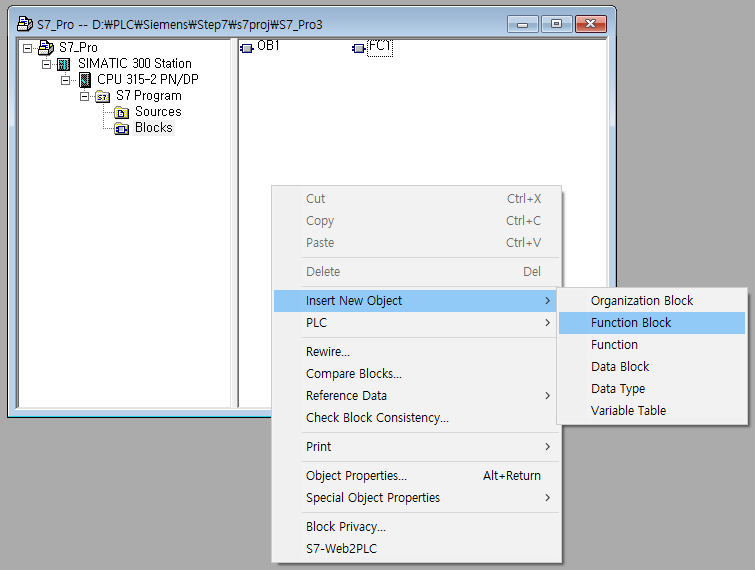Click the Blocks folder icon
The image size is (755, 570).
tap(121, 129)
